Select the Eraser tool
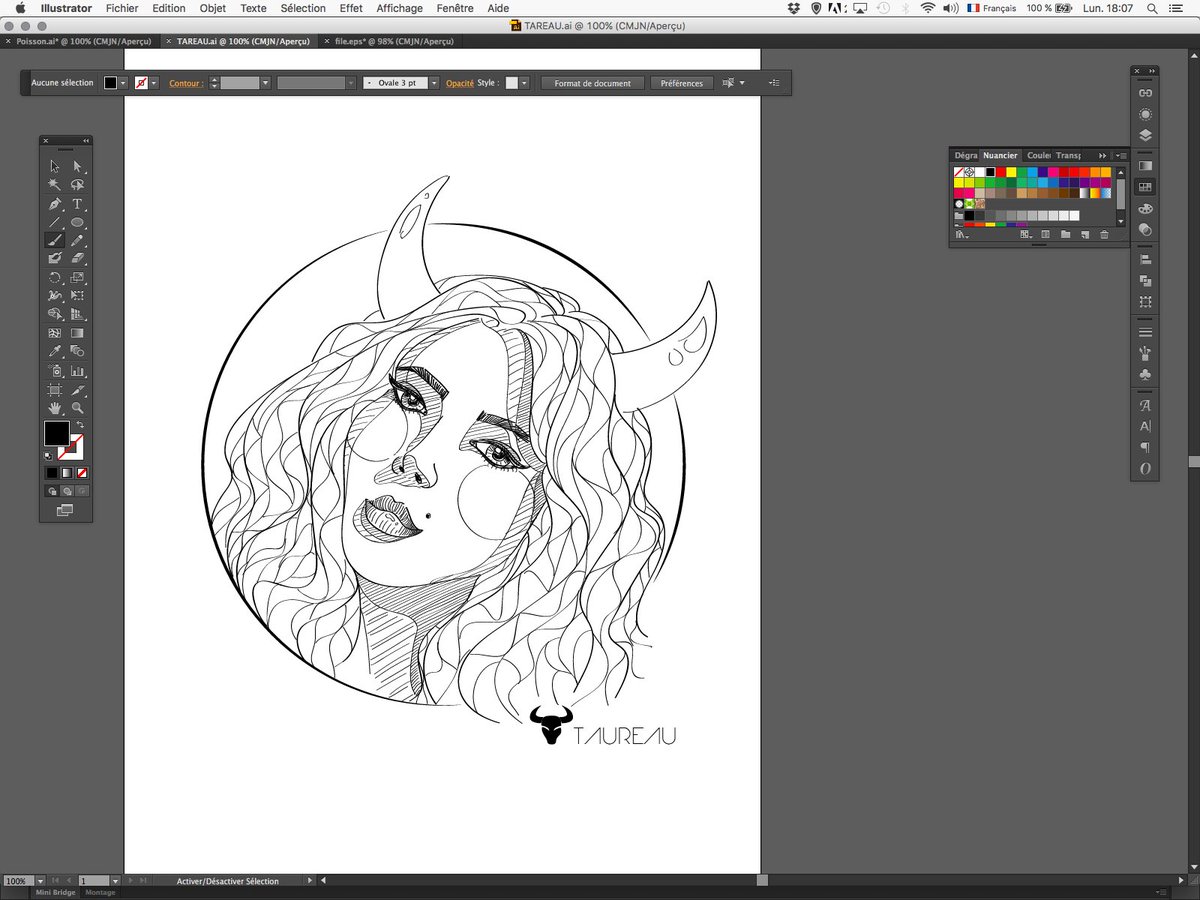This screenshot has width=1200, height=900. [x=77, y=258]
